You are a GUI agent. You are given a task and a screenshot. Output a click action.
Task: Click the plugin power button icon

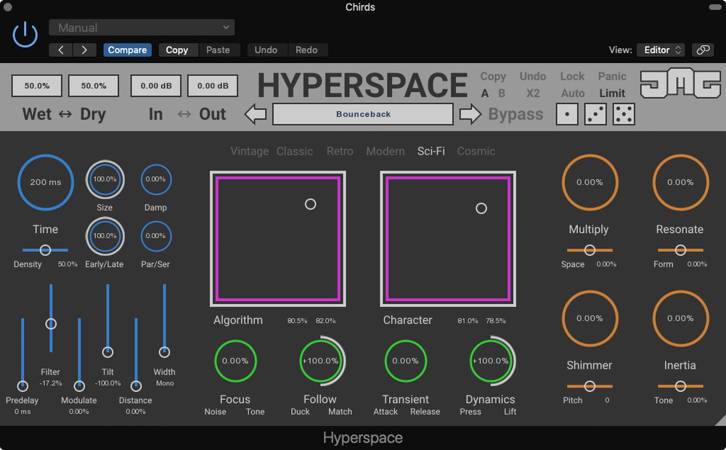pos(25,35)
